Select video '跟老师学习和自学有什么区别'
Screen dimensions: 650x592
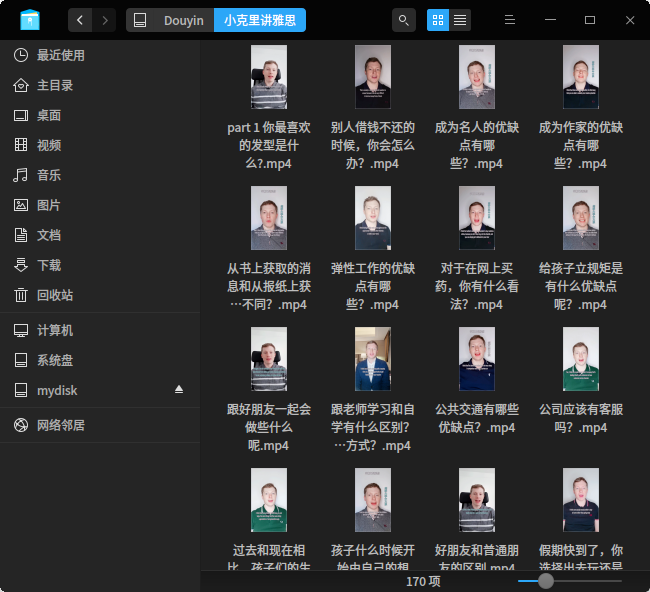[373, 390]
